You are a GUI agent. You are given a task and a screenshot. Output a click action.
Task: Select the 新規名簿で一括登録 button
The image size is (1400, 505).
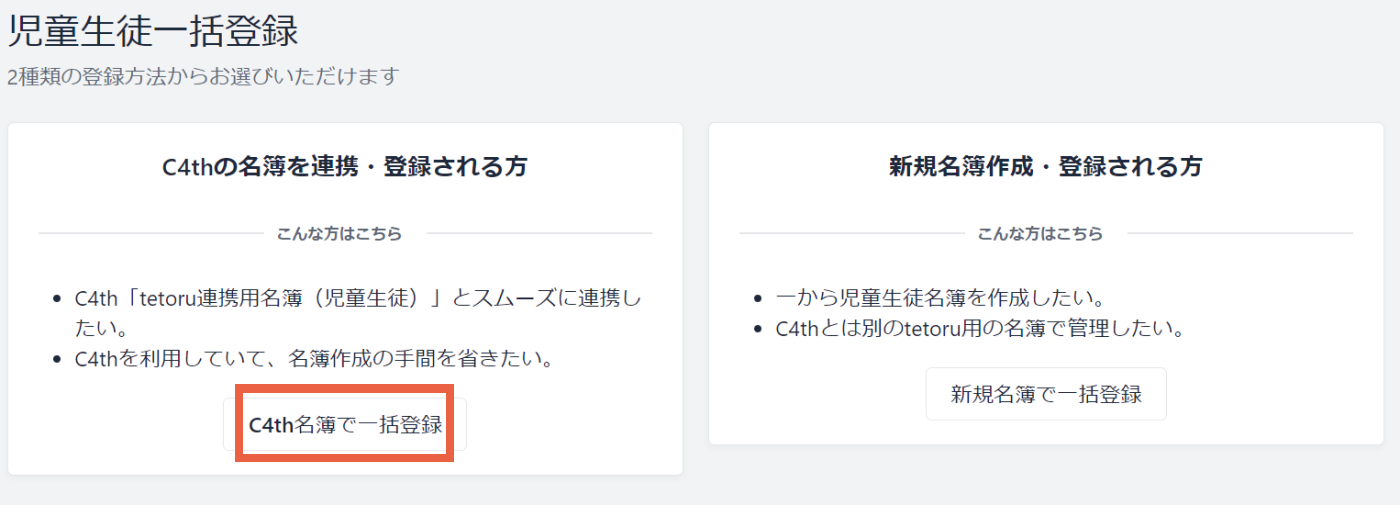click(x=1046, y=394)
